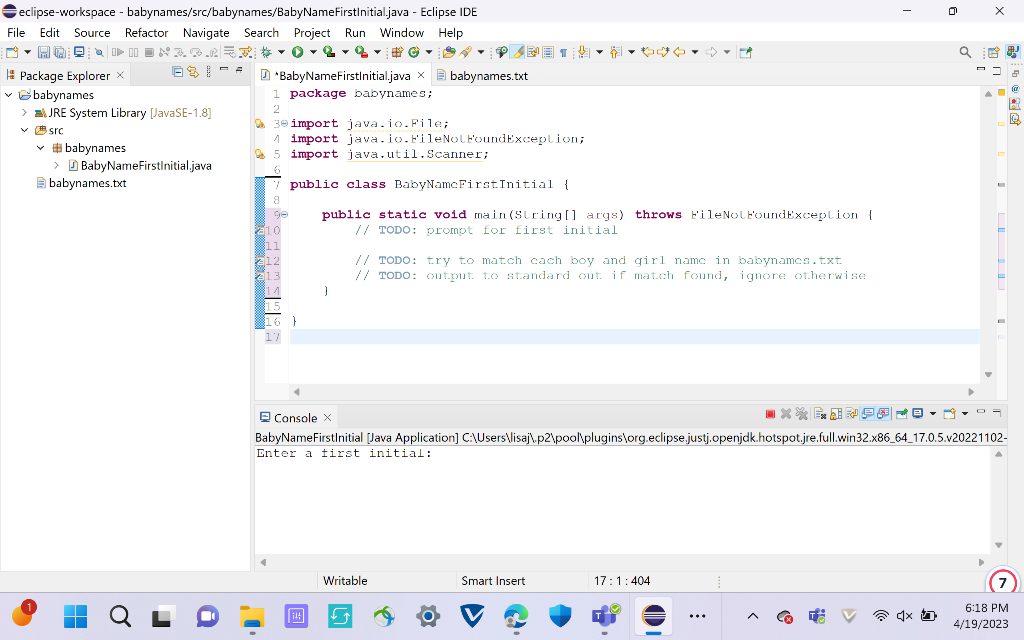Toggle Scroll Lock in Console
Viewport: 1024px width, 640px height.
click(x=836, y=413)
